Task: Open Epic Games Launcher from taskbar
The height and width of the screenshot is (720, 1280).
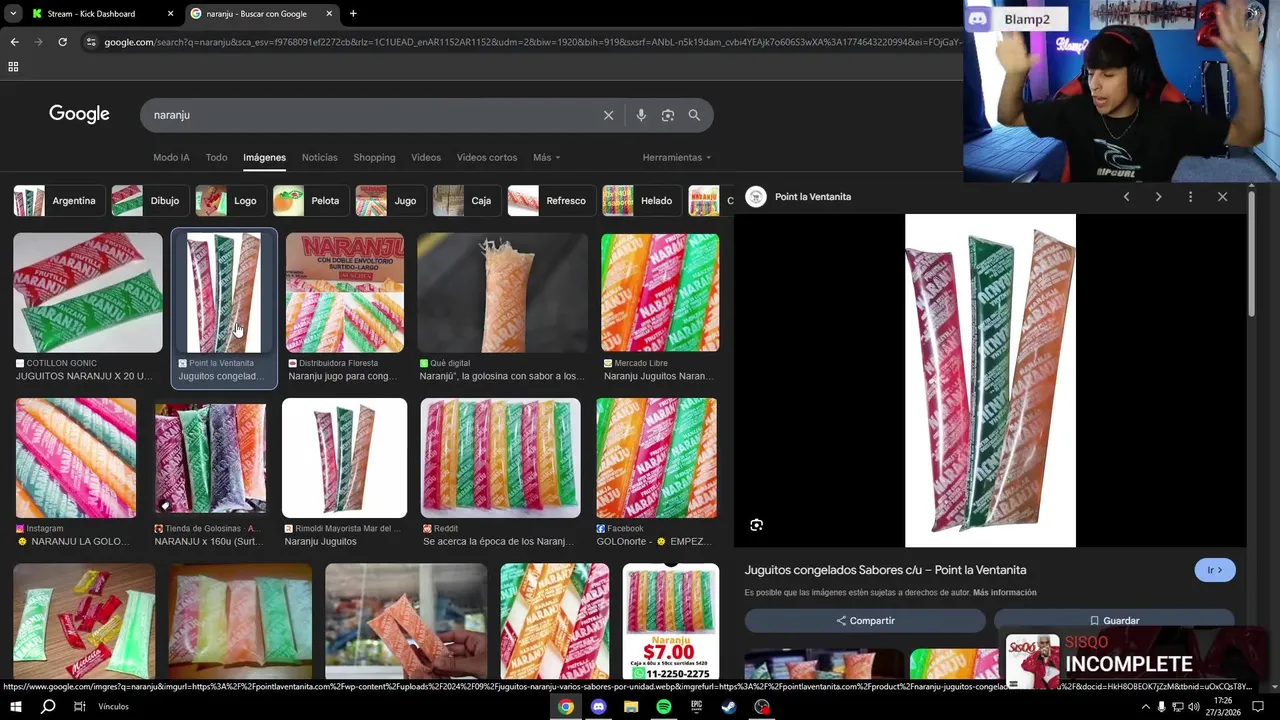Action: click(x=696, y=706)
